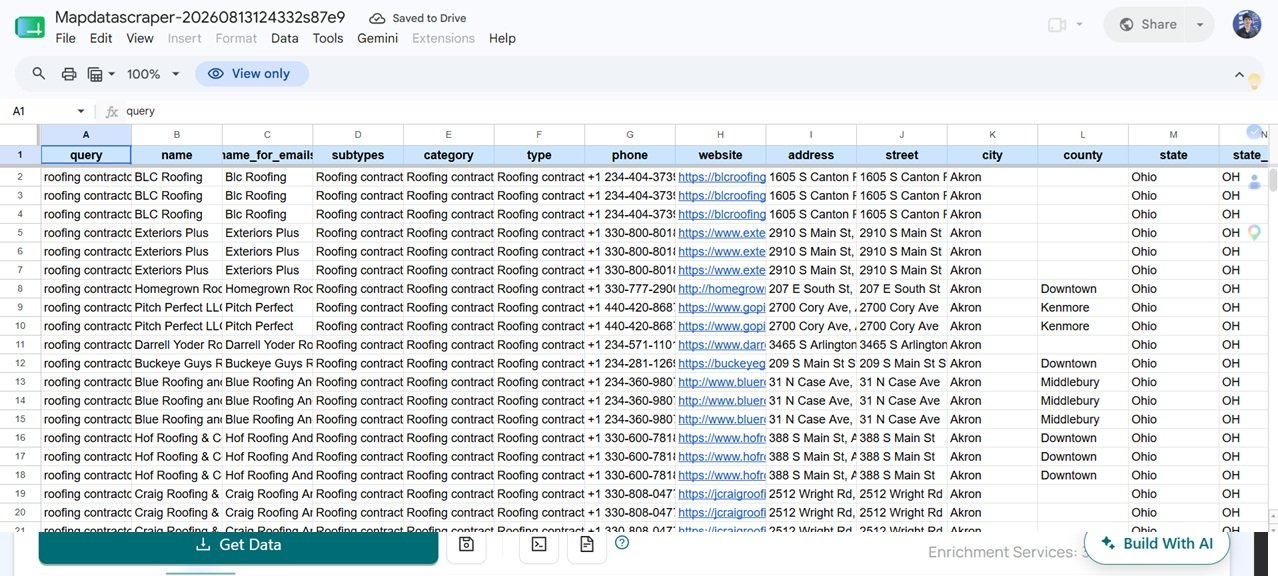This screenshot has height=576, width=1278.
Task: Select 'Buckeye Guys R' name cell in row 12
Action: (177, 364)
